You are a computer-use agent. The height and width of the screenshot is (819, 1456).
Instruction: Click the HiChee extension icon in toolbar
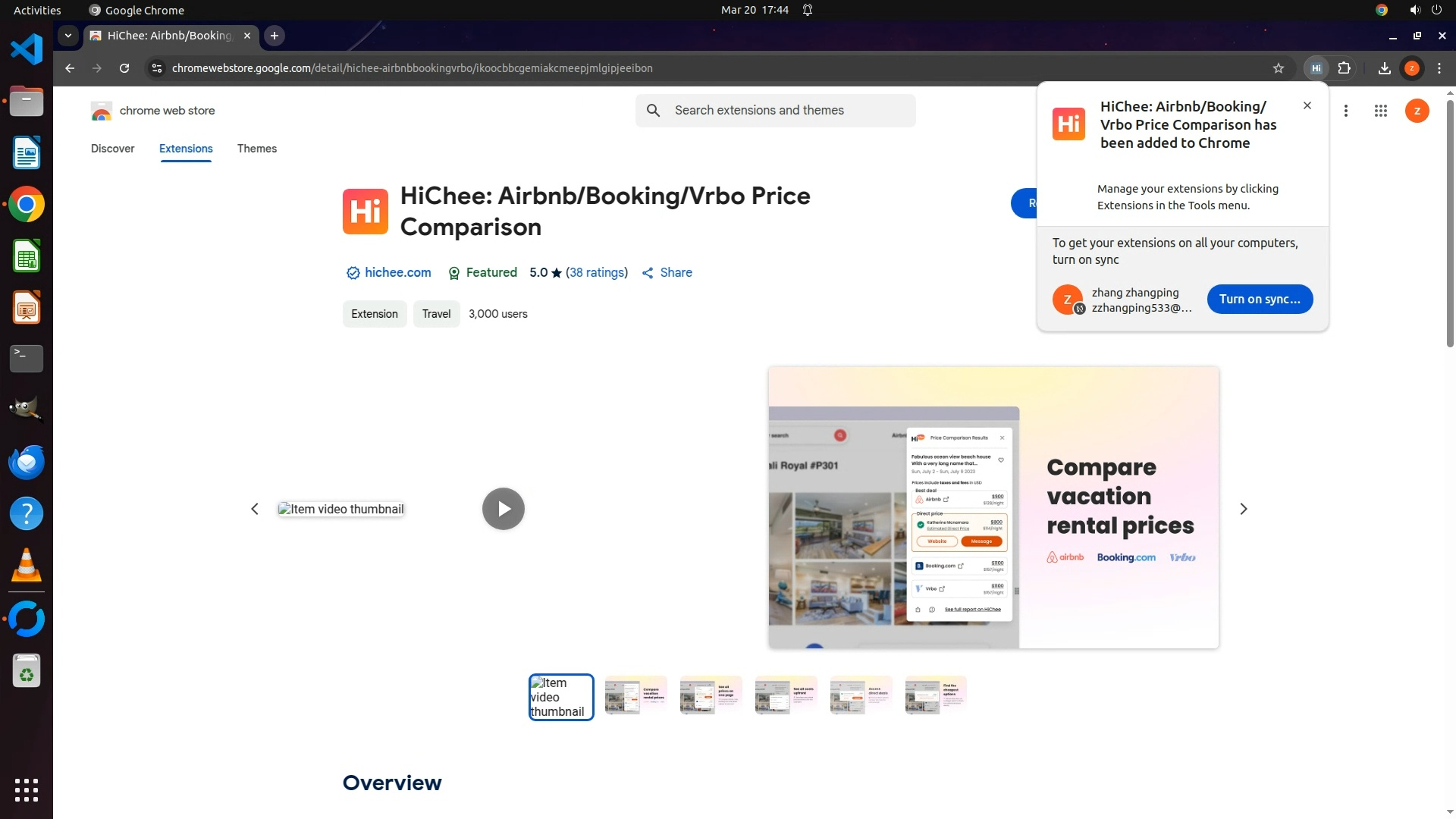click(1316, 68)
